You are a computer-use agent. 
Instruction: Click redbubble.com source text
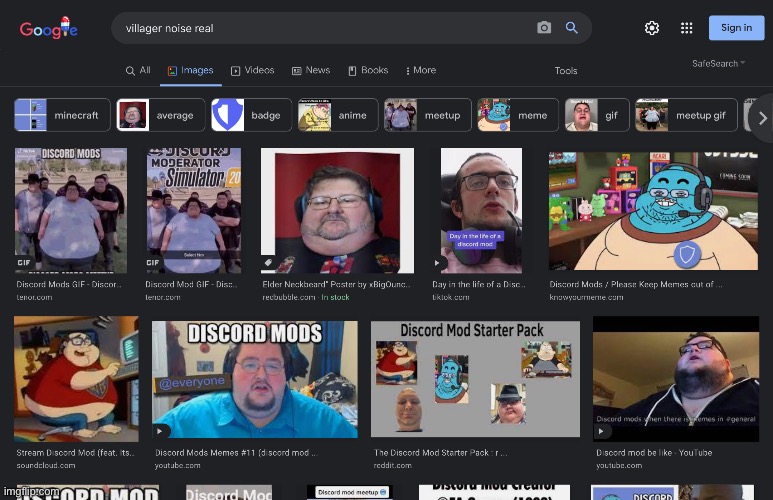point(289,297)
